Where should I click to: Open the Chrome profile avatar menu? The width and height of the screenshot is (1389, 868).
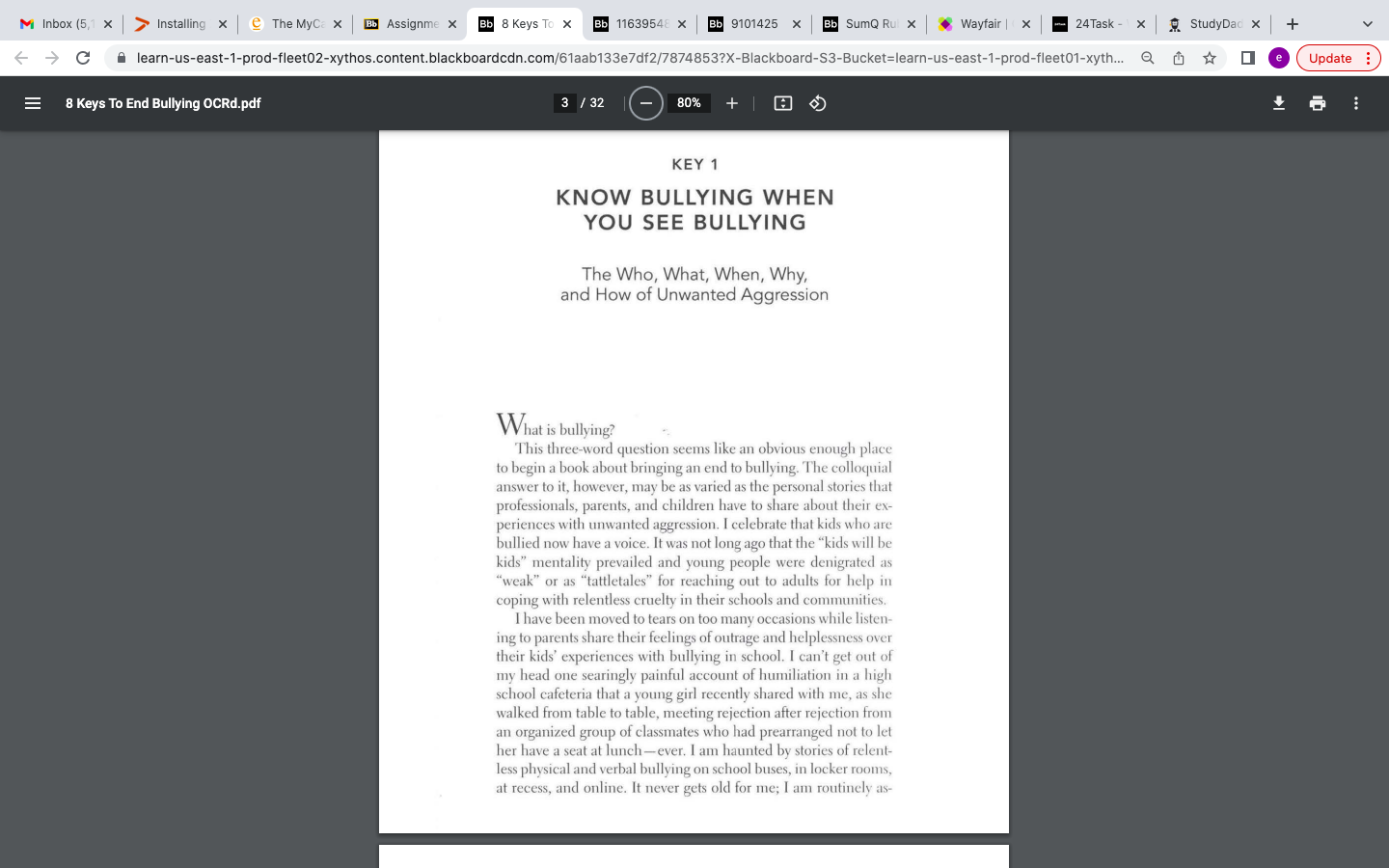(x=1279, y=58)
